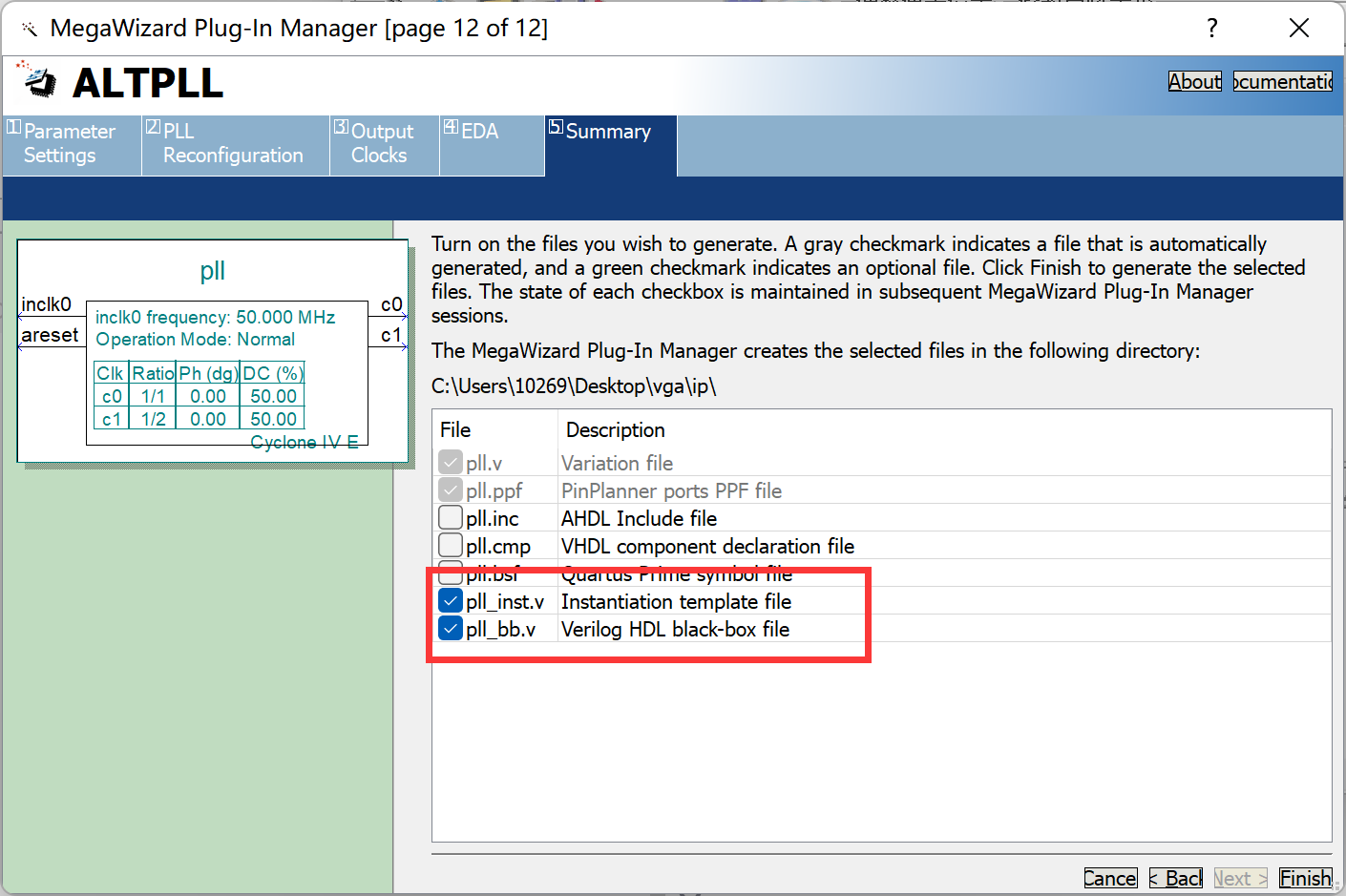Screen dimensions: 1346x896
Task: Click the File column header
Action: coord(455,430)
